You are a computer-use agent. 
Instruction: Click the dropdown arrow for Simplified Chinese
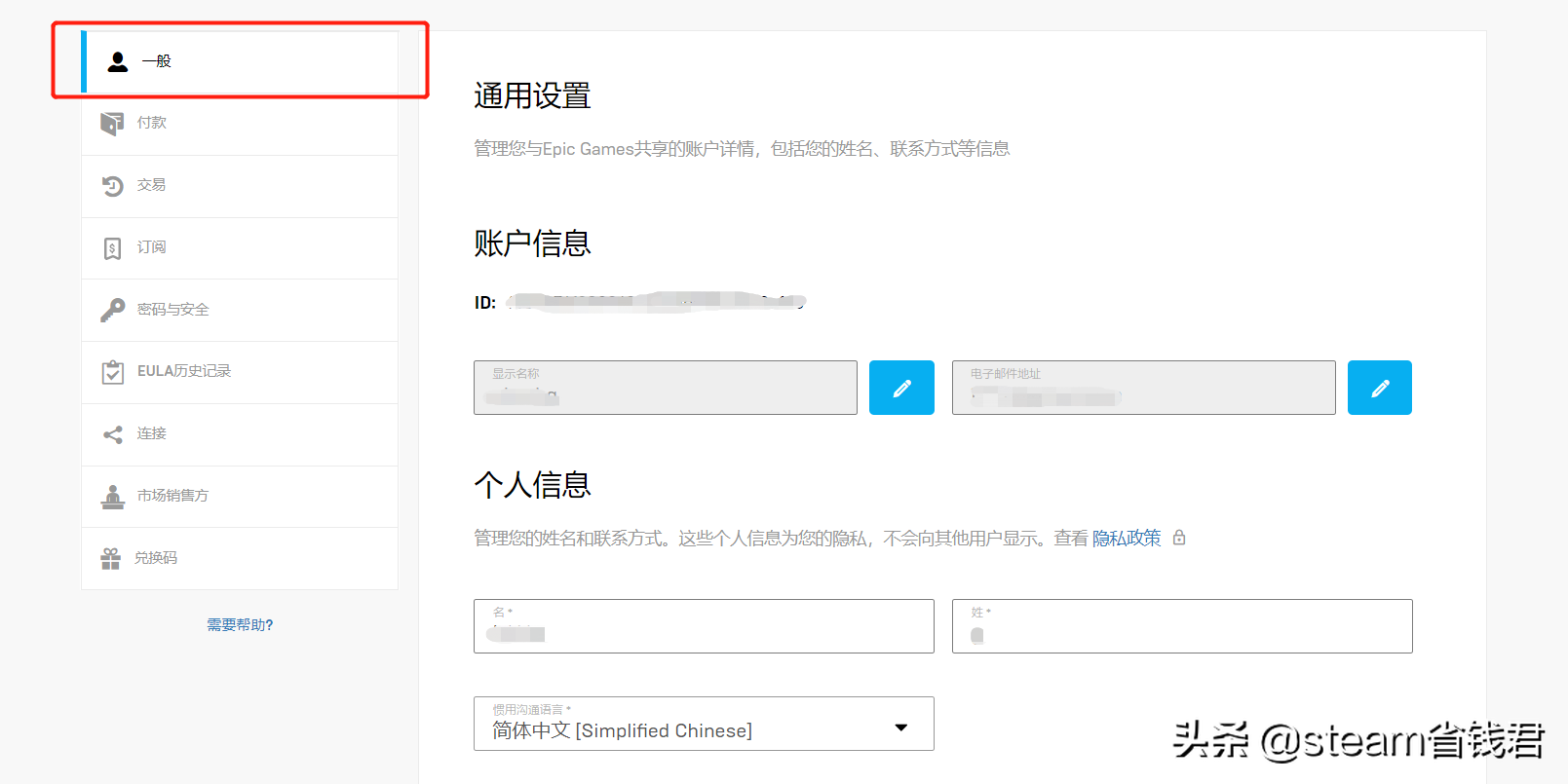point(901,728)
